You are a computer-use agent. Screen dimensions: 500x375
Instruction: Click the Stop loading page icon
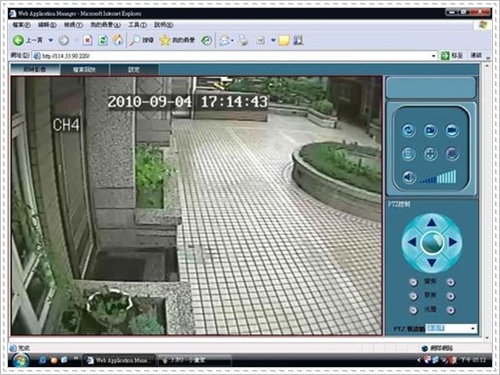pyautogui.click(x=87, y=40)
